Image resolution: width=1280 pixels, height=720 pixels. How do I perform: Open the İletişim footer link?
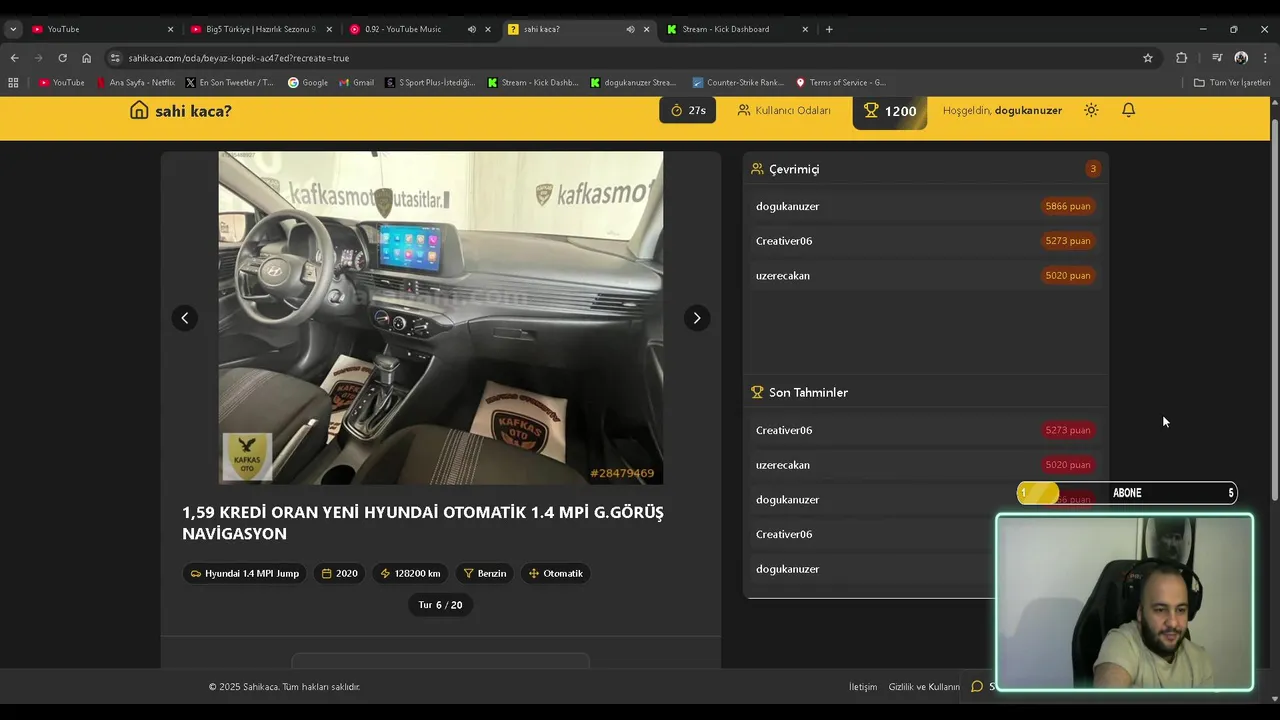[863, 687]
